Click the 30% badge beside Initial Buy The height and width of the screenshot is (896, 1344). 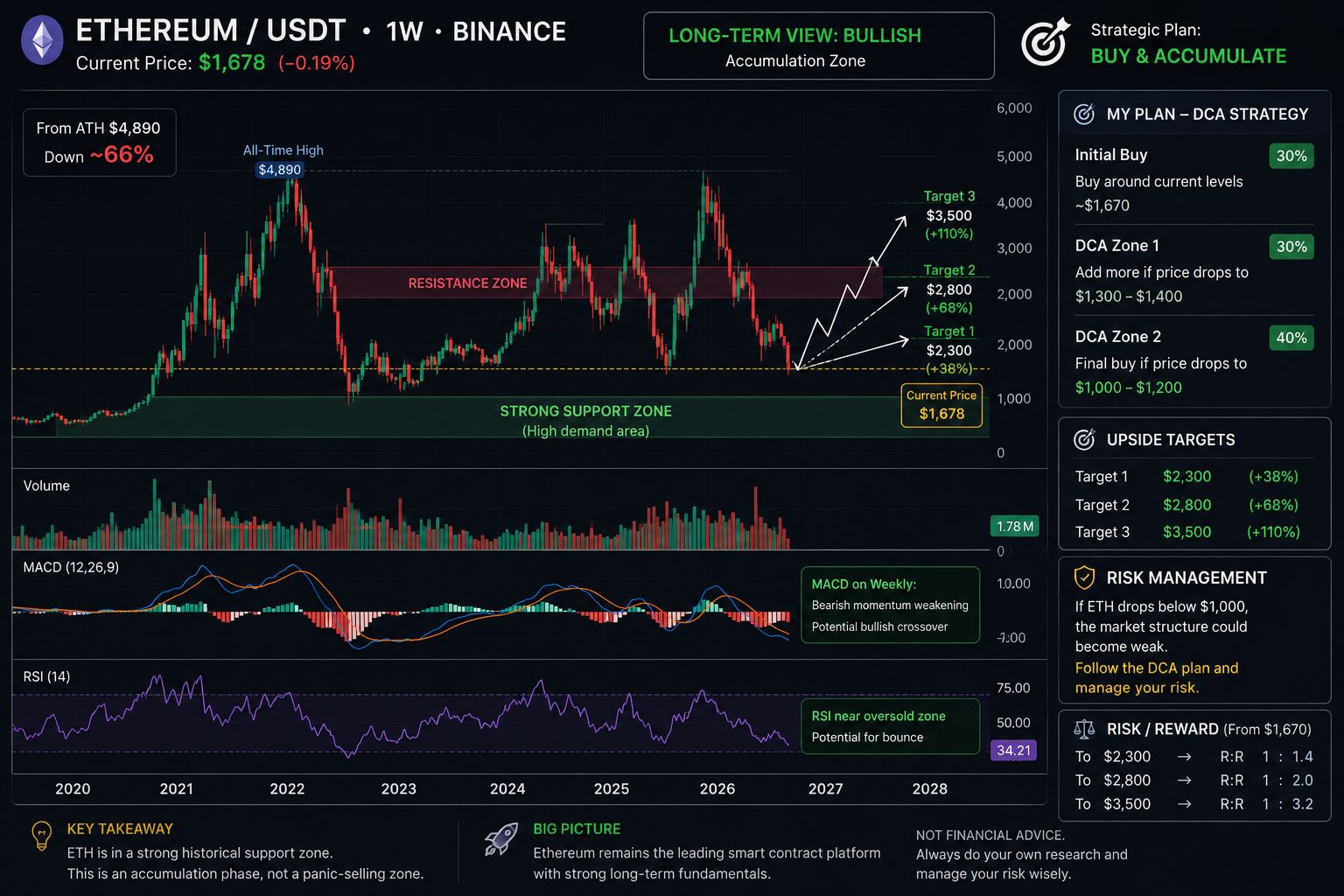1291,156
